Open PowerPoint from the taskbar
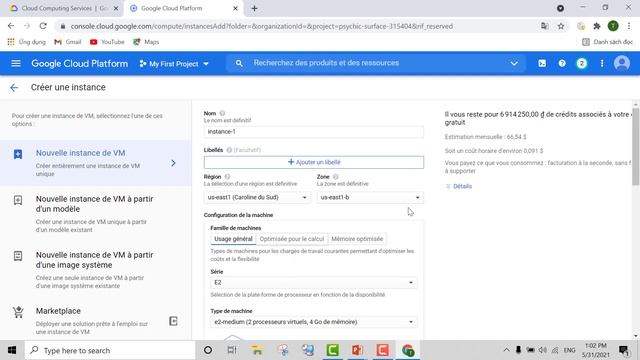 [x=357, y=350]
